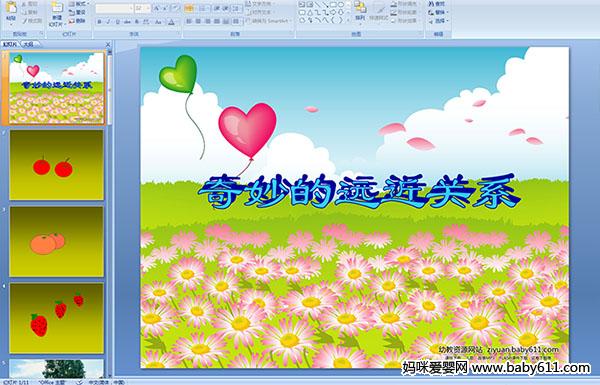Close the slide thumbnail pane
Screen dimensions: 600x385
coord(108,44)
